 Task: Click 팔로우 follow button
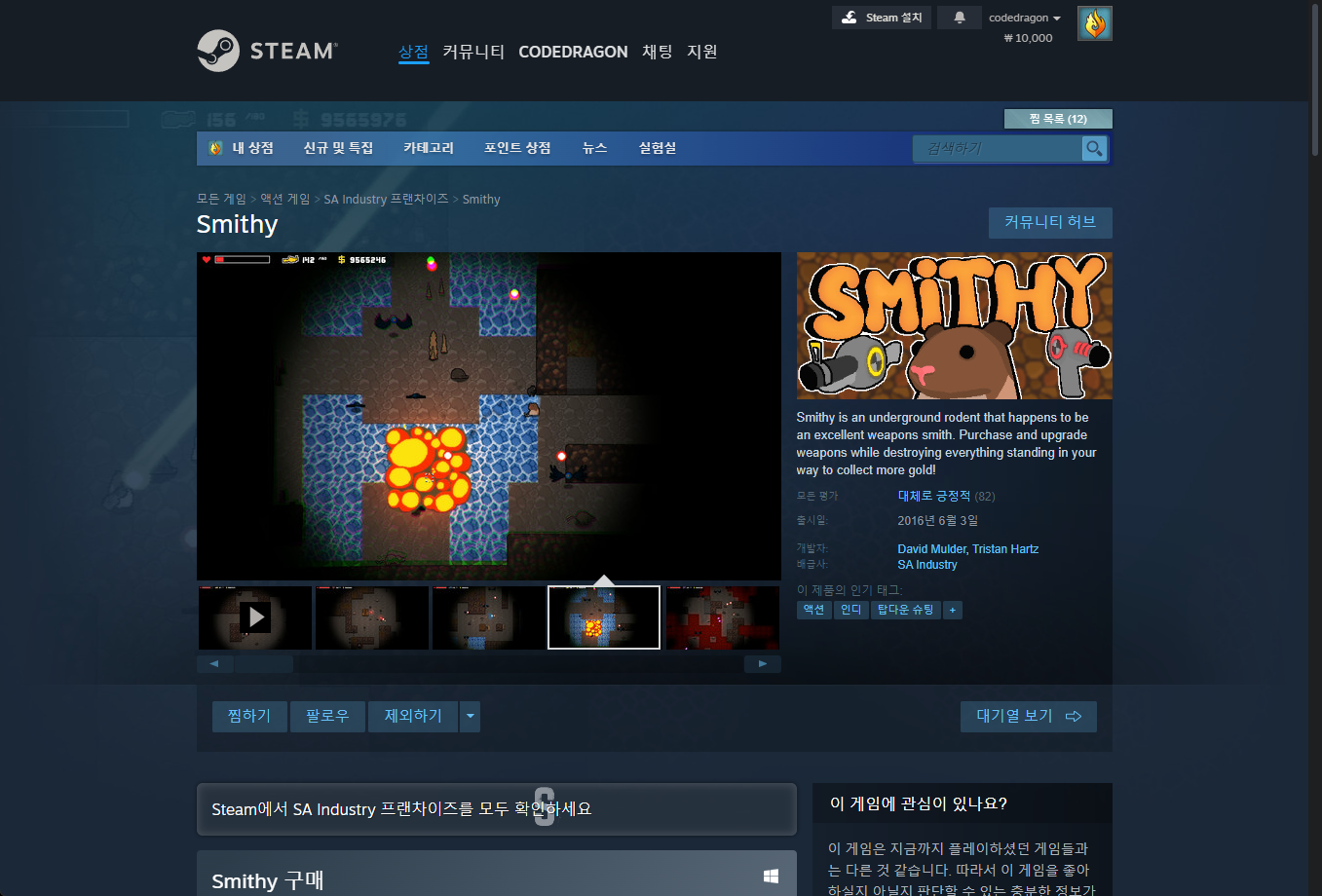click(x=327, y=717)
